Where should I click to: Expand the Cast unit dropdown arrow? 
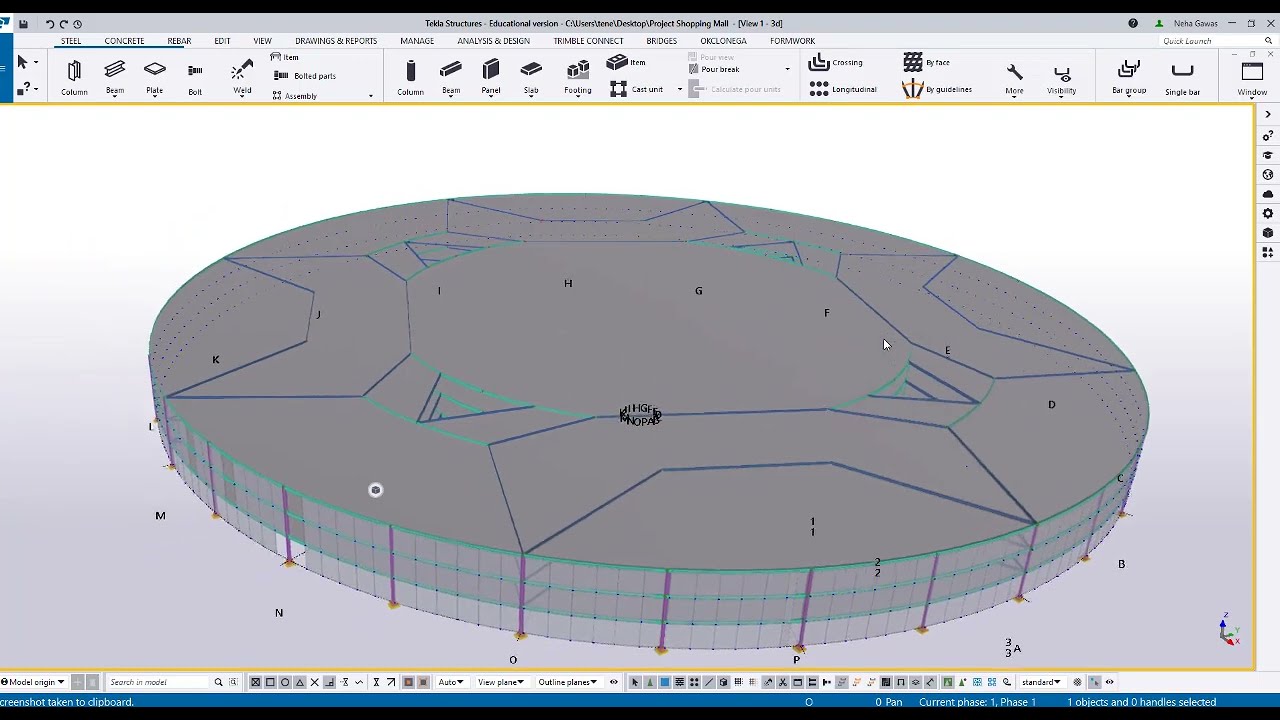pos(680,89)
